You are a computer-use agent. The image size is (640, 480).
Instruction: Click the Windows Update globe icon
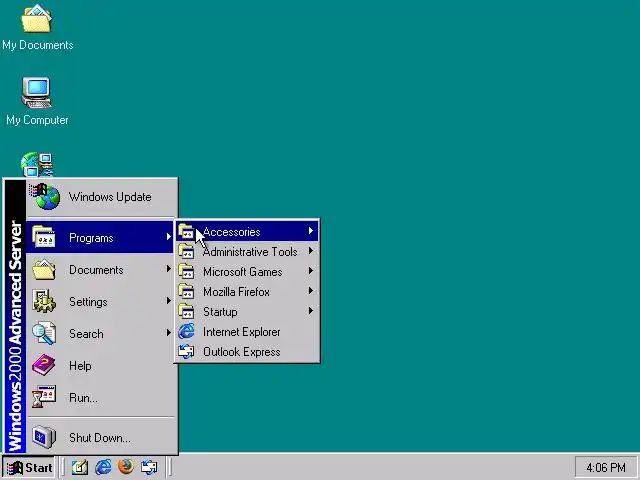[44, 196]
